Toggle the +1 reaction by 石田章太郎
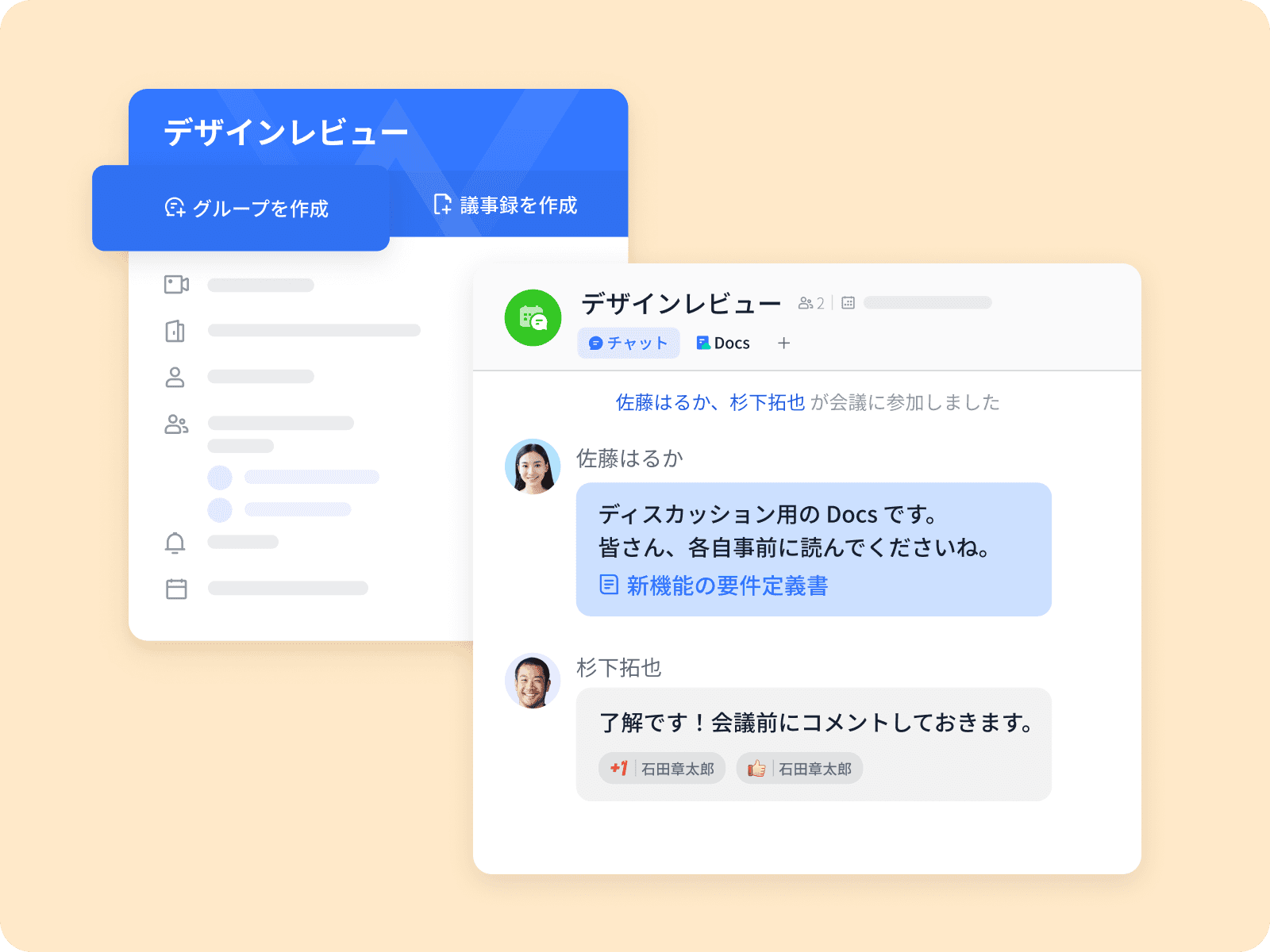 [662, 768]
